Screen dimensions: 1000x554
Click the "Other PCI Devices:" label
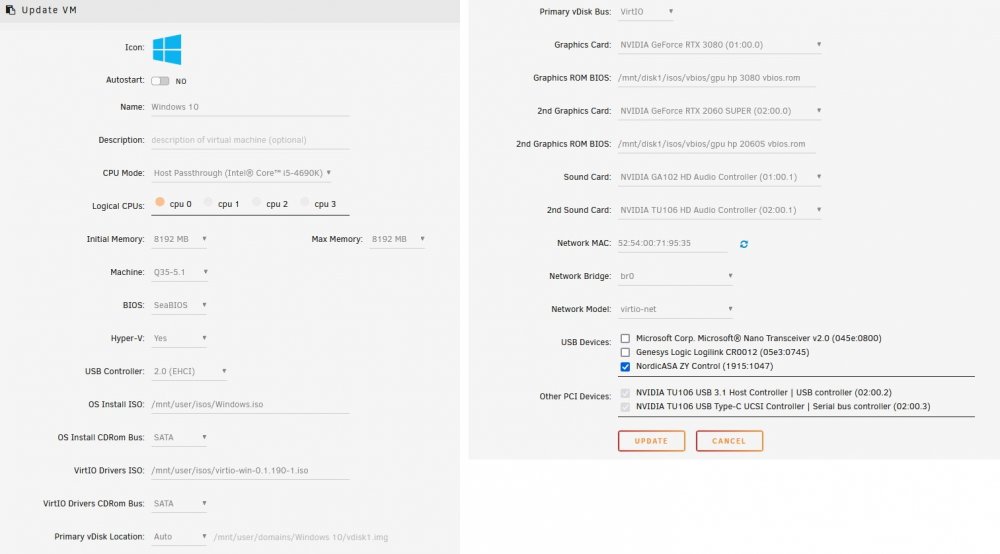click(575, 397)
